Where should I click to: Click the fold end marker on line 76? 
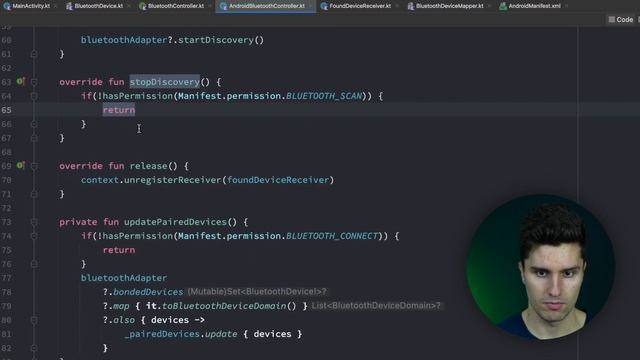pyautogui.click(x=34, y=264)
